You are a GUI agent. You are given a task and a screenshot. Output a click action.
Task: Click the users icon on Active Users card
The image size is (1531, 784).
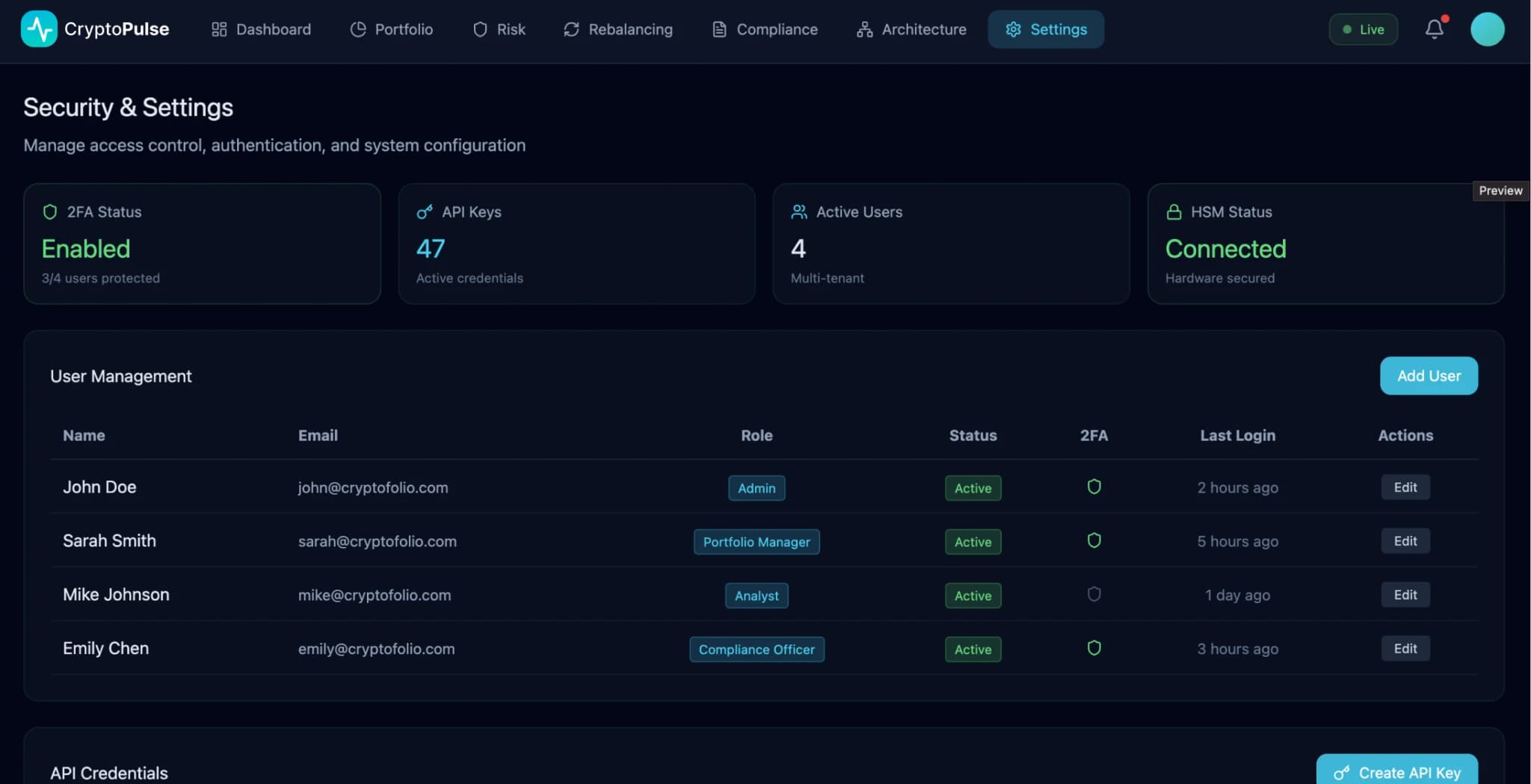[798, 212]
